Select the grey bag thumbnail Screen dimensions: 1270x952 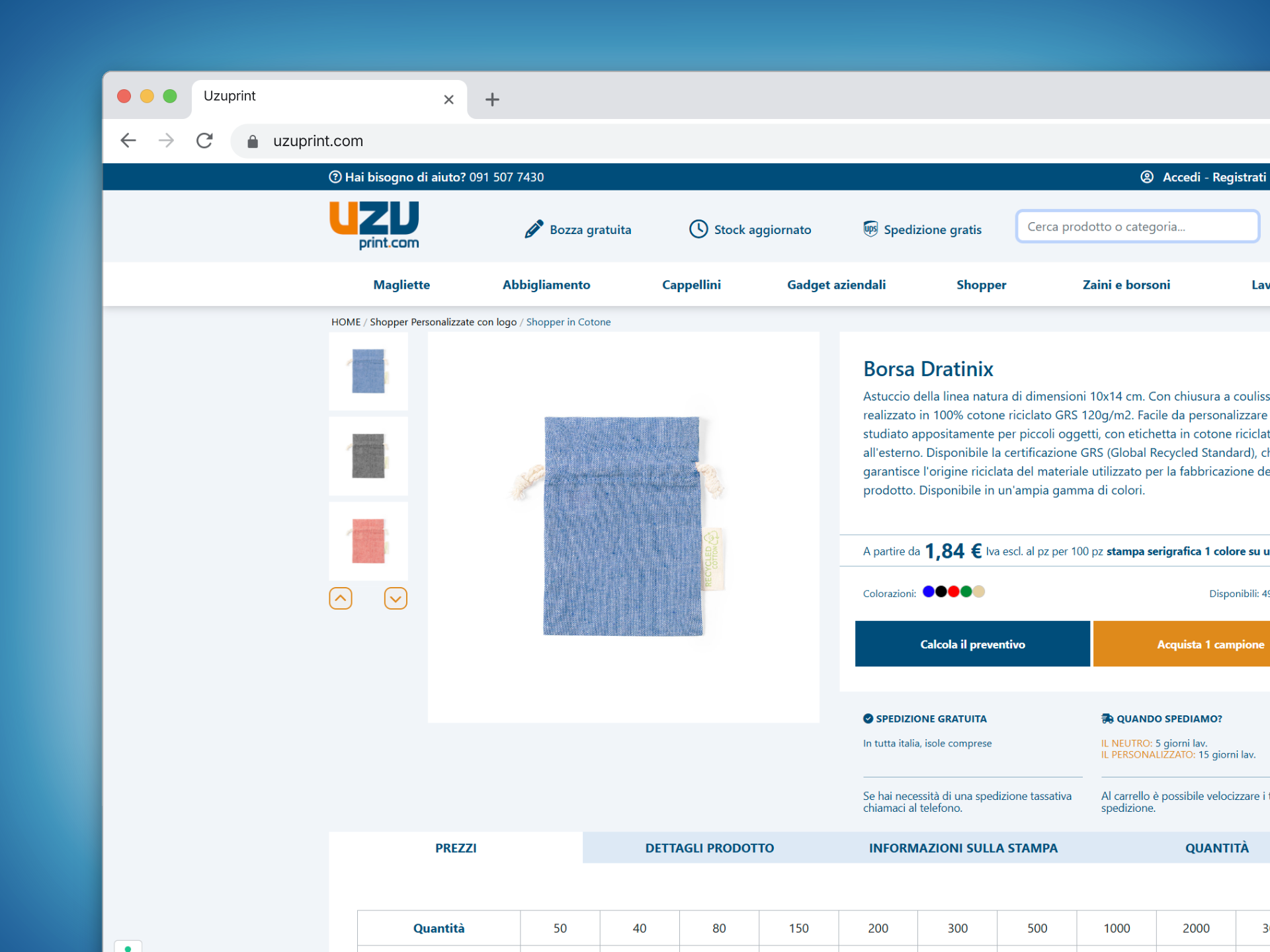368,456
